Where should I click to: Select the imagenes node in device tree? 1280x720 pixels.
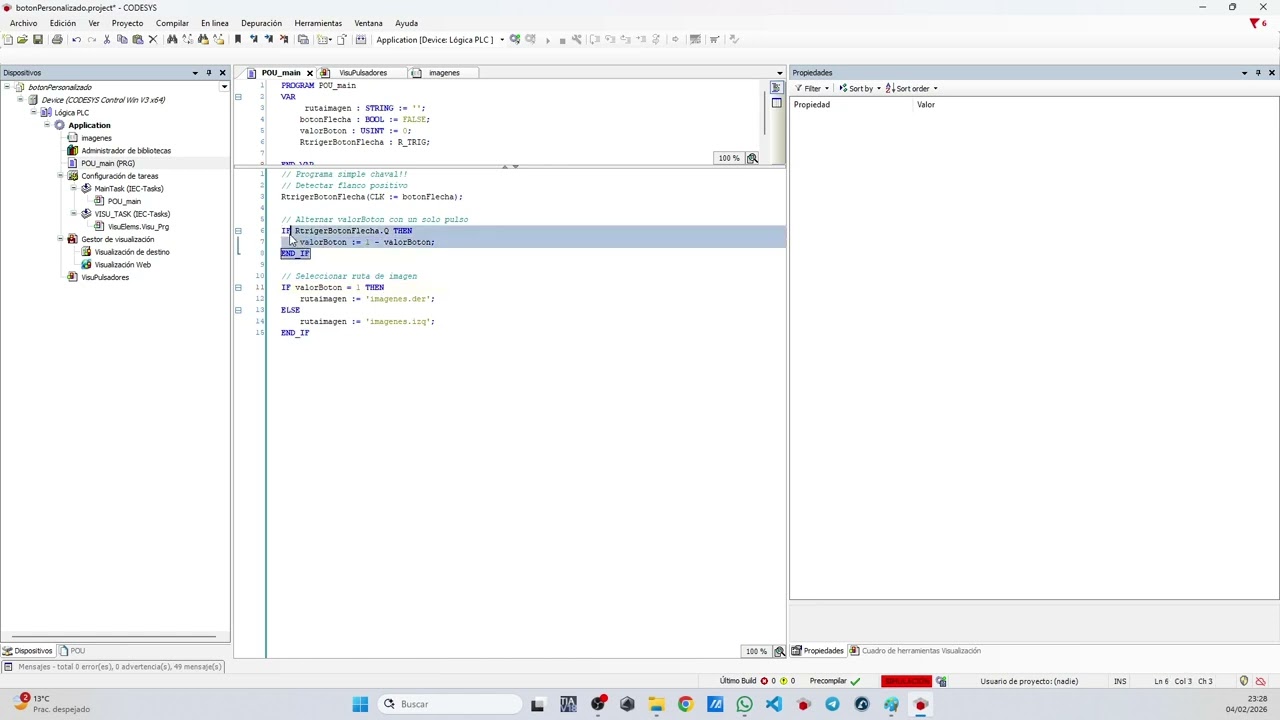click(x=96, y=138)
